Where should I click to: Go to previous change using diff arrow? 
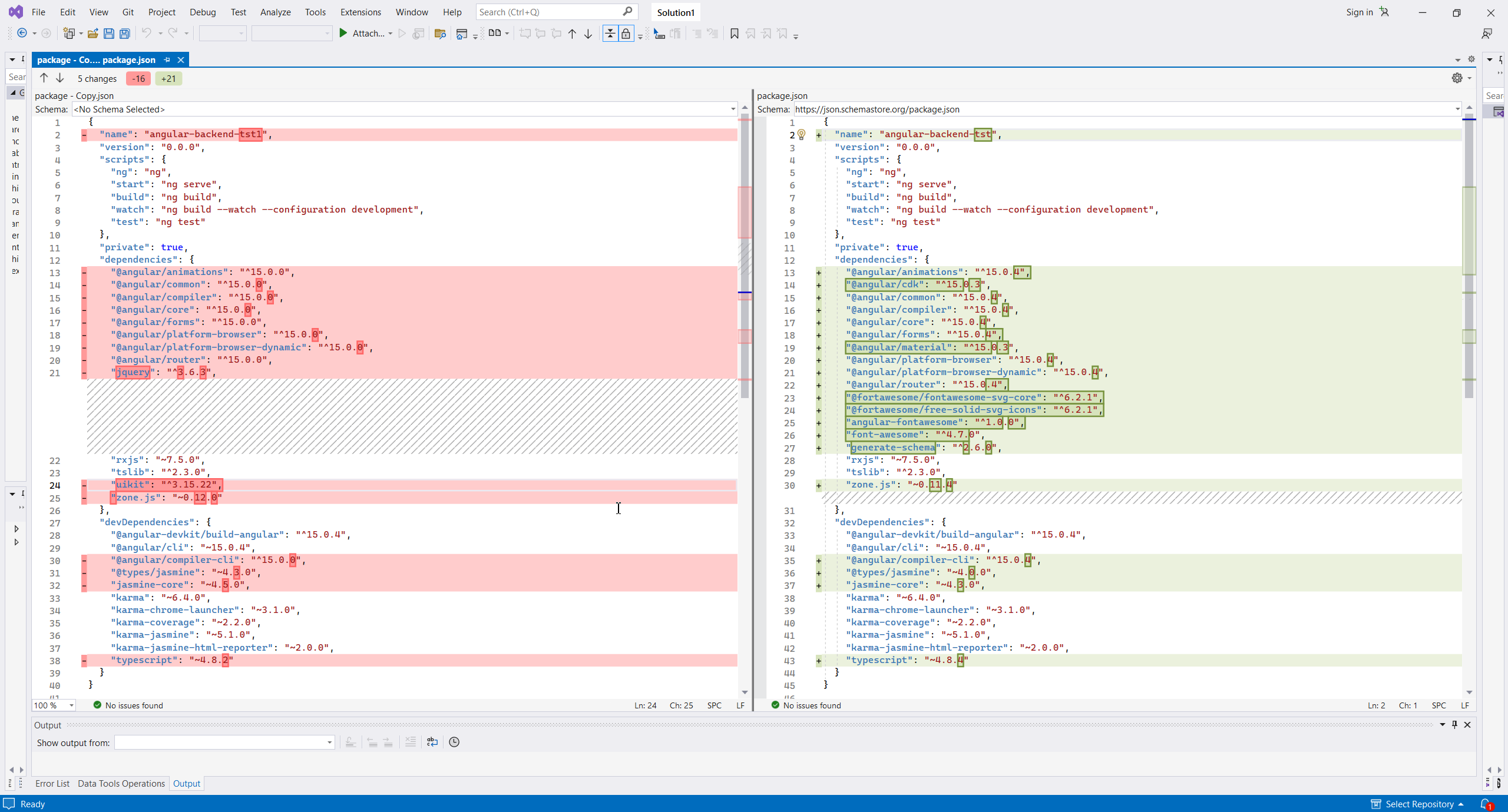point(44,78)
